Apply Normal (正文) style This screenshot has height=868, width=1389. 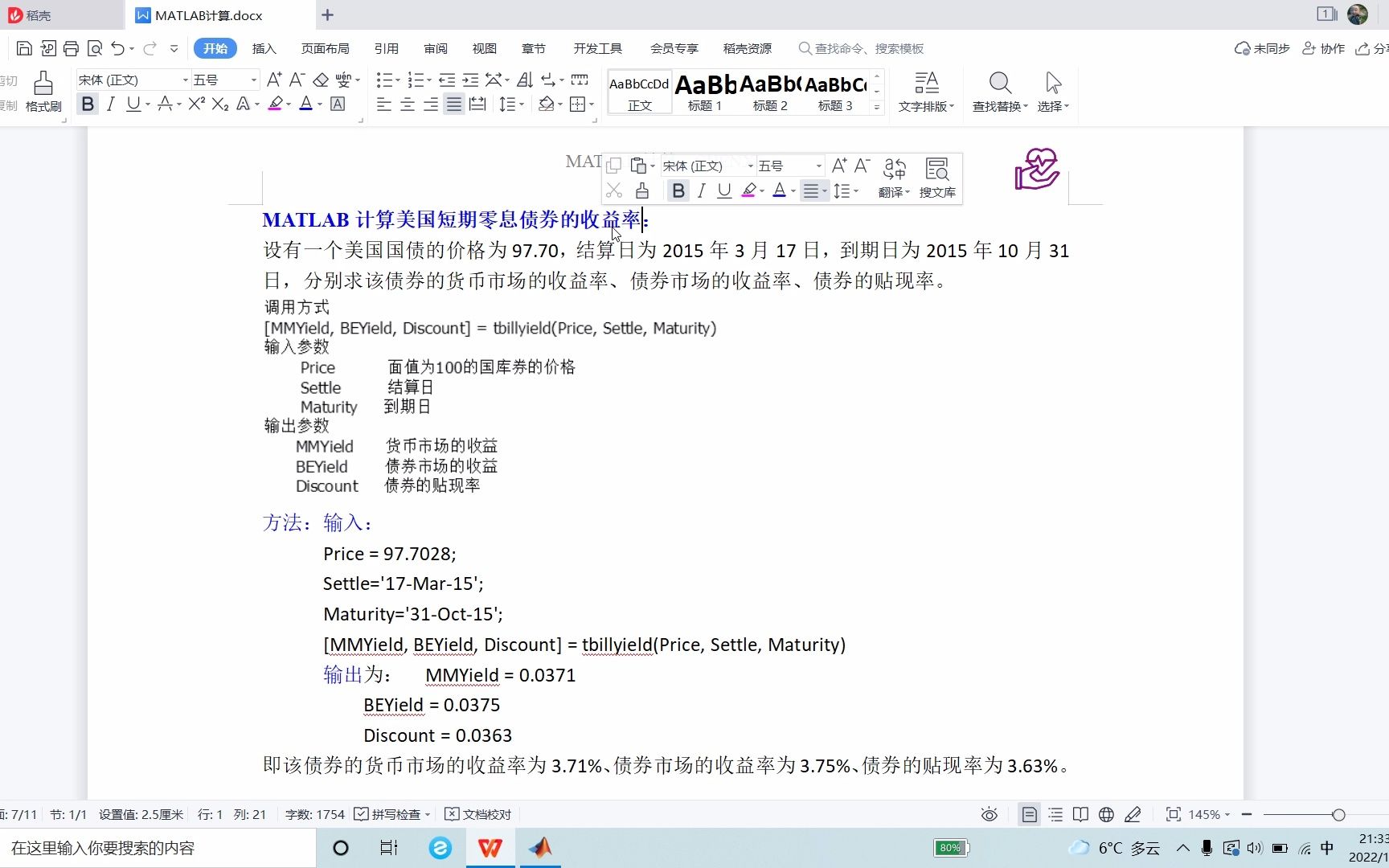[640, 92]
